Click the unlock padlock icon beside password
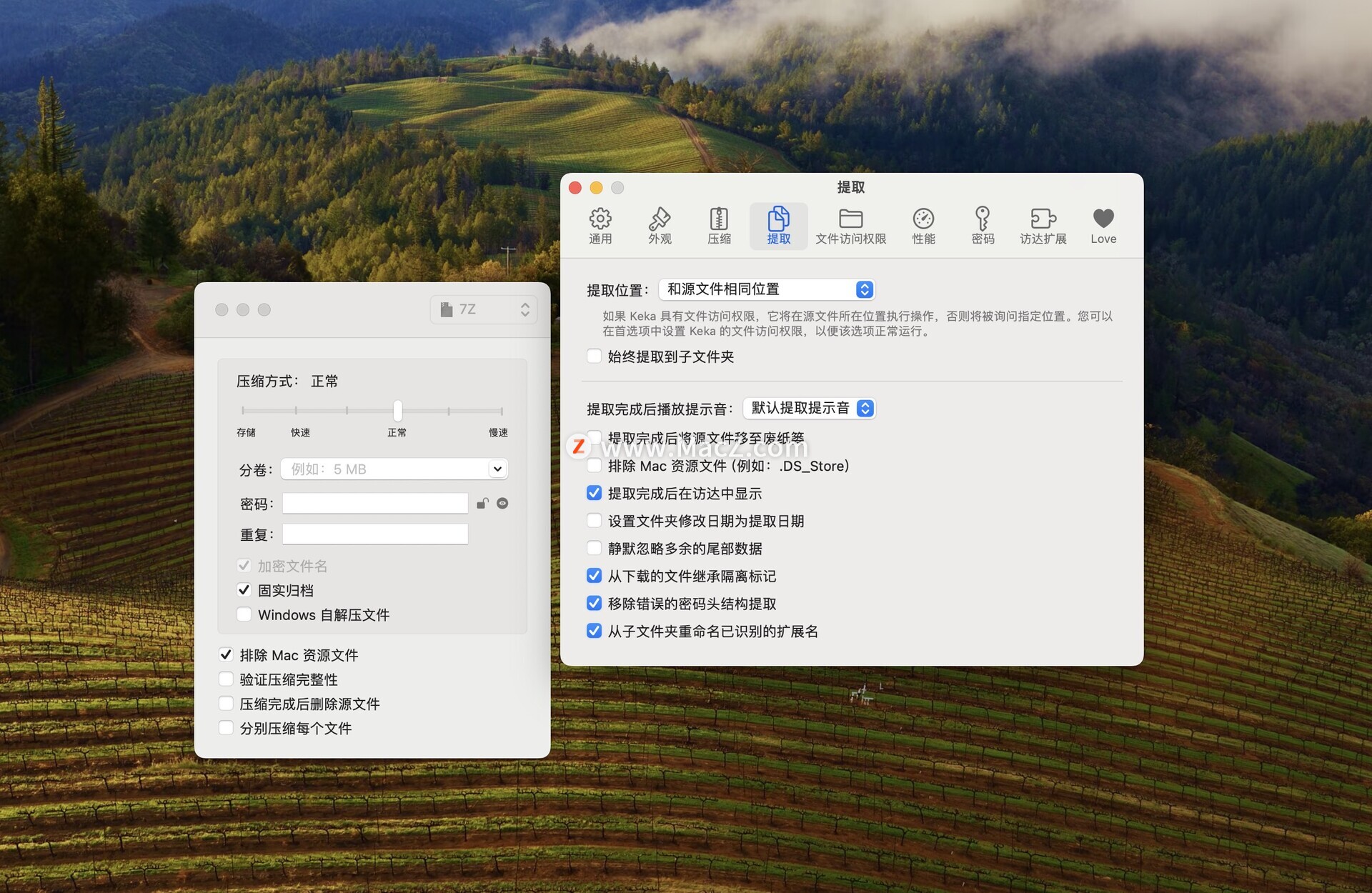 click(483, 504)
